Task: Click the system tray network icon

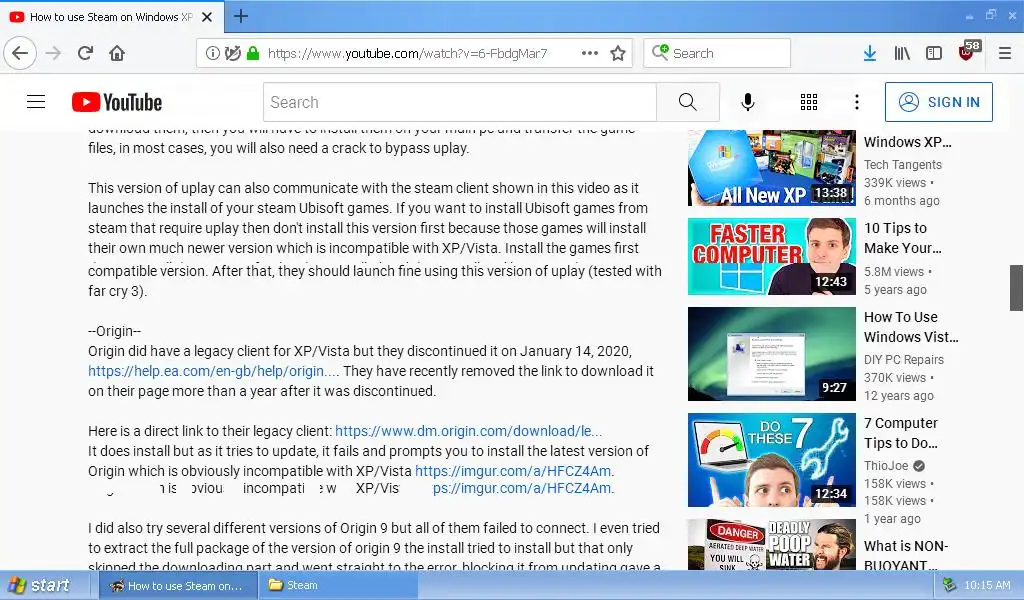Action: (x=950, y=585)
